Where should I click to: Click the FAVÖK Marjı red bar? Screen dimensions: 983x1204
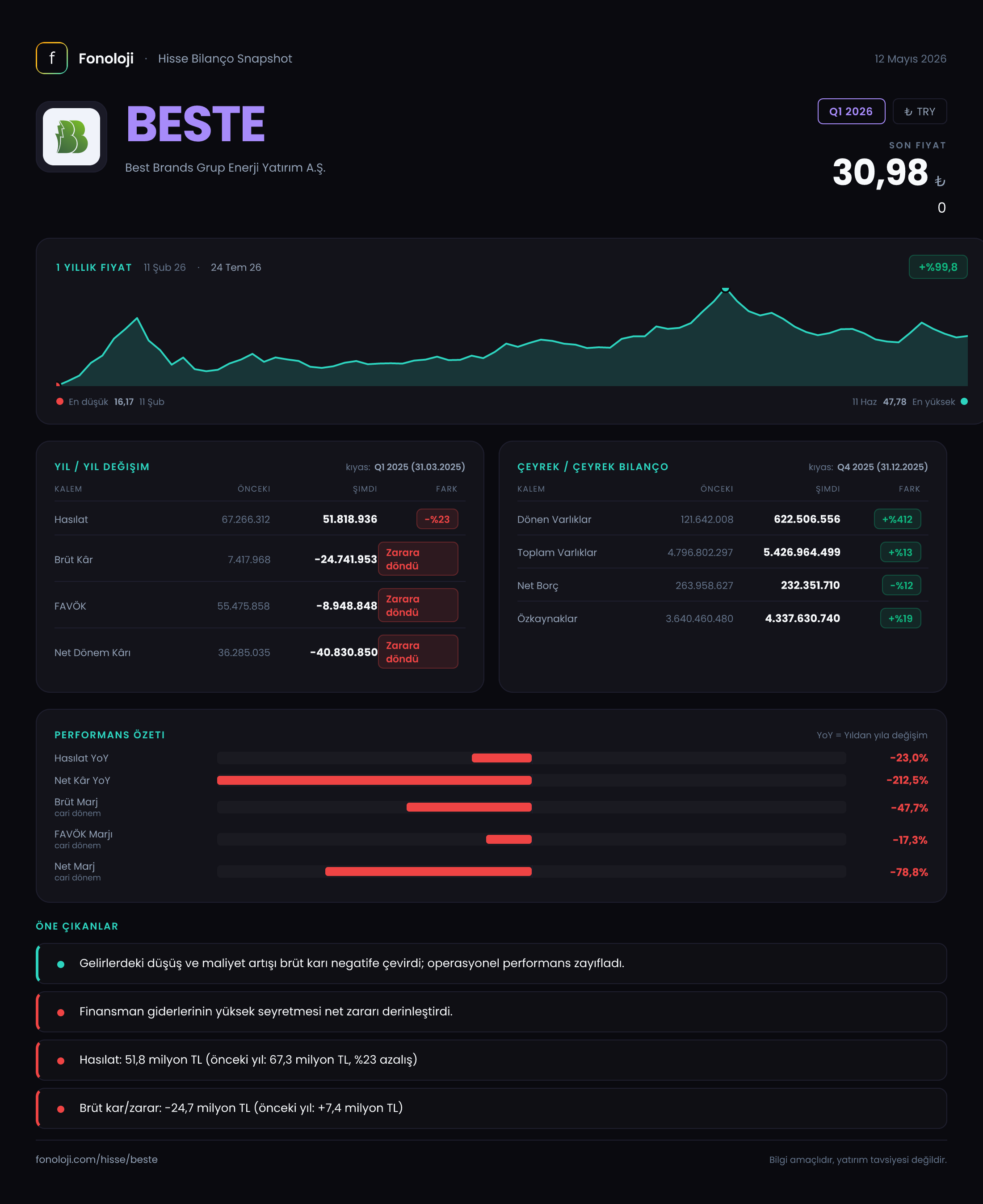coord(508,839)
